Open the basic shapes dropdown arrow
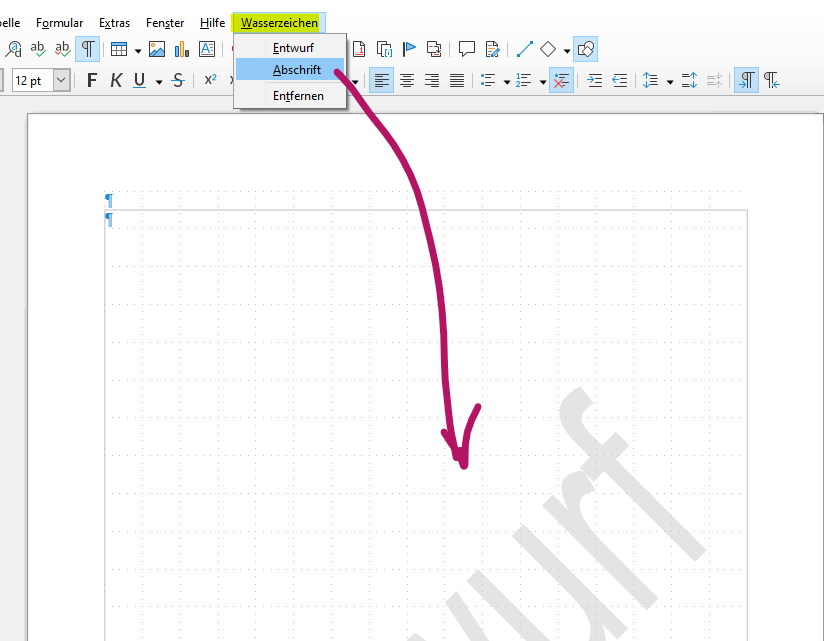Screen dimensions: 824x641 pyautogui.click(x=567, y=50)
